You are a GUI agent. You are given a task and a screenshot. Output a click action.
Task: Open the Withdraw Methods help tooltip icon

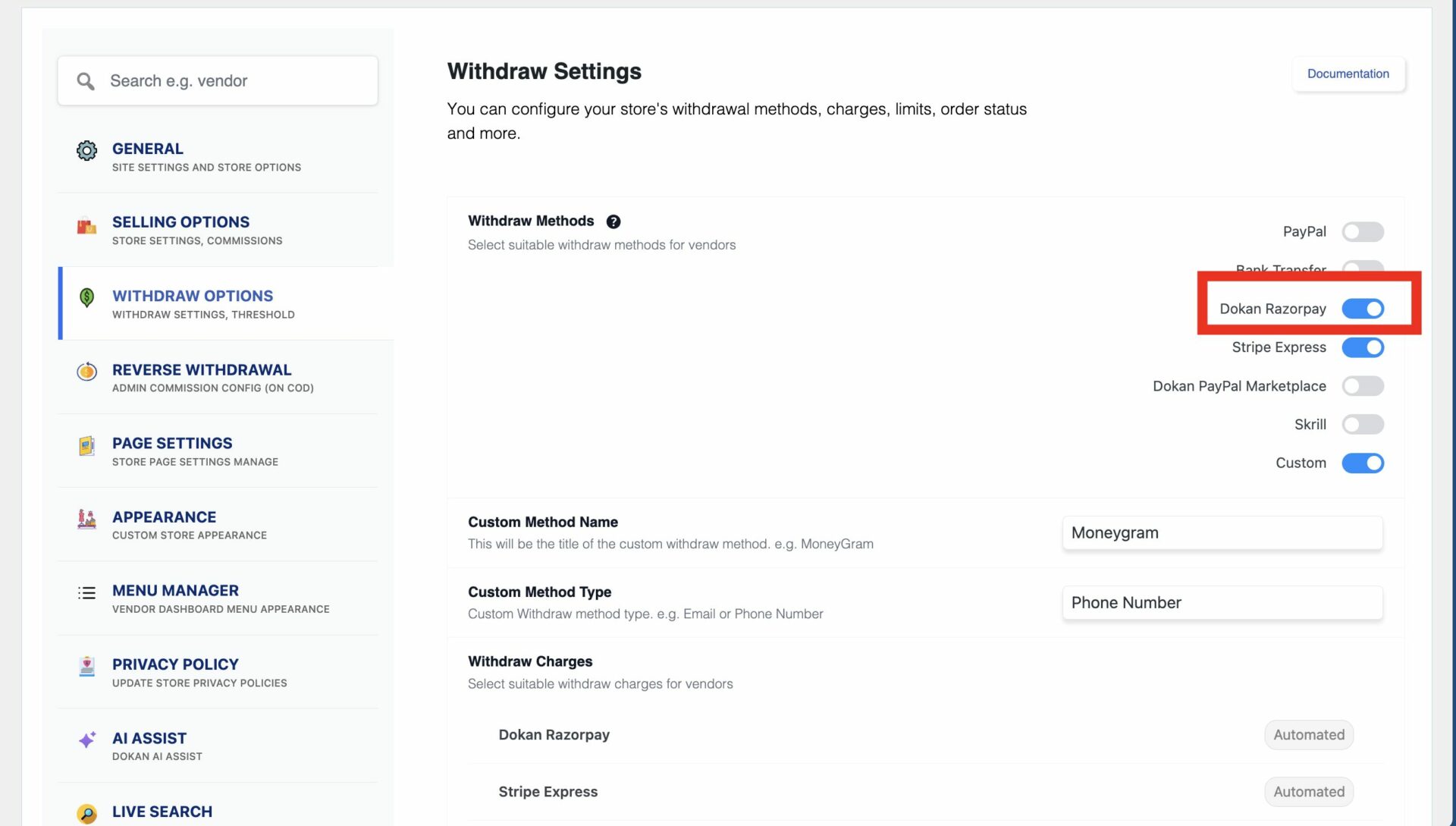[x=613, y=221]
